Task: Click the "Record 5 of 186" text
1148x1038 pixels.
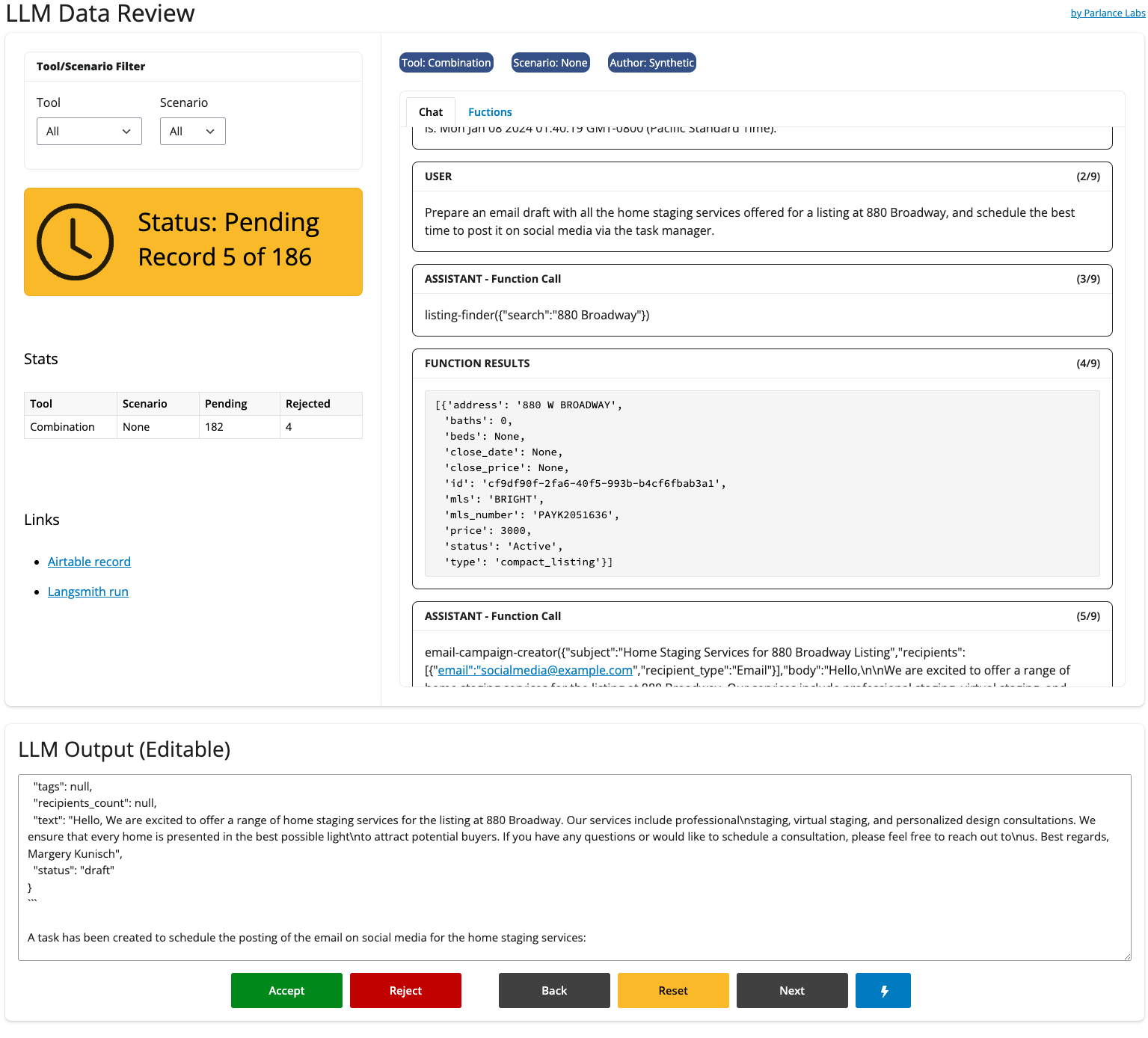Action: click(225, 257)
